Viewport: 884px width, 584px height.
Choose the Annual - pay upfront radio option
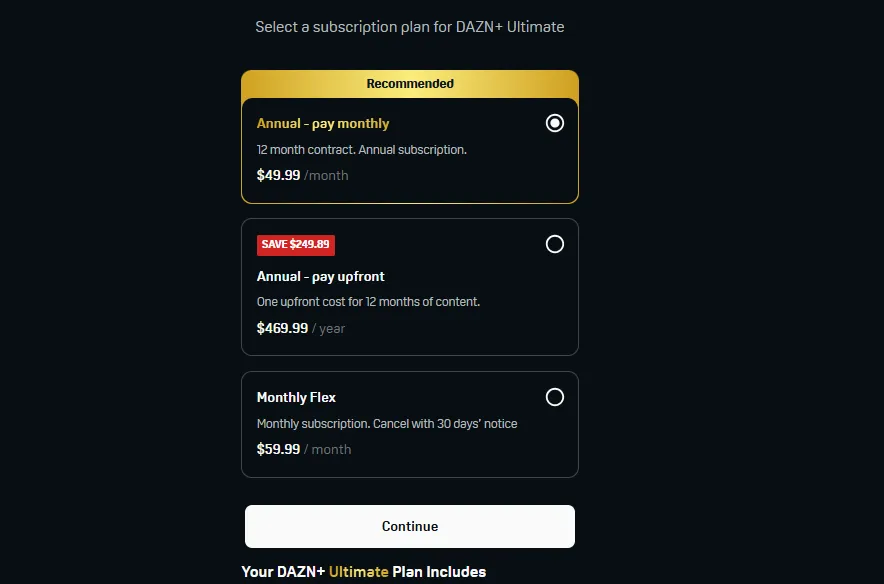click(555, 244)
